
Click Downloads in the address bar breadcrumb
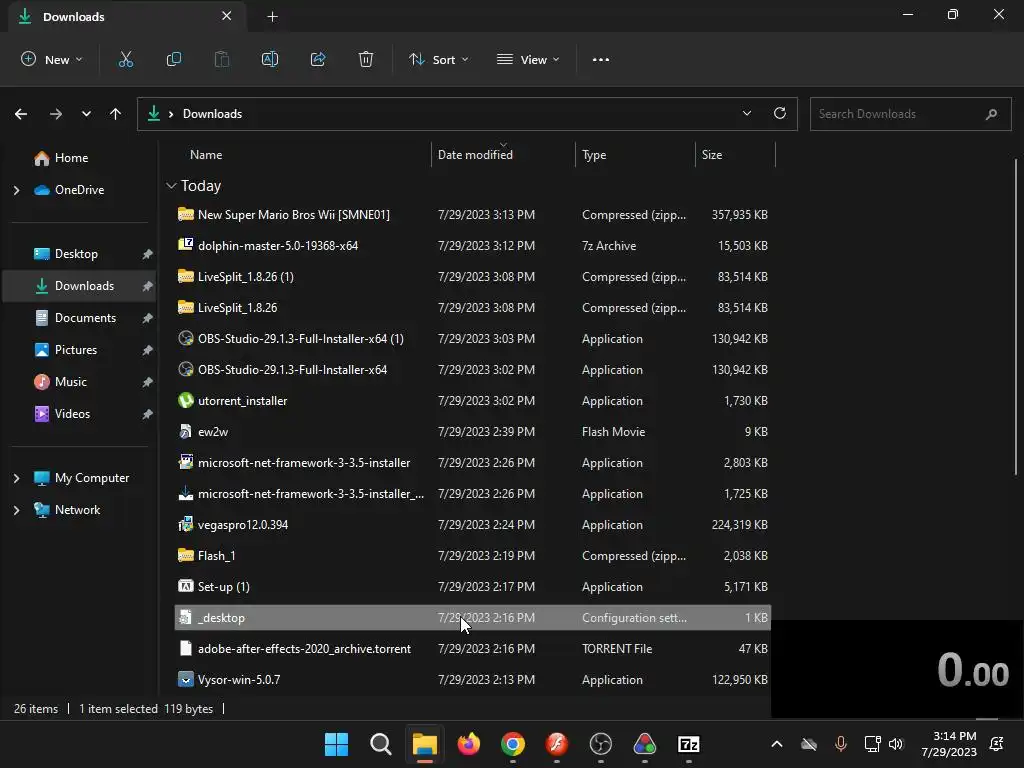click(212, 114)
